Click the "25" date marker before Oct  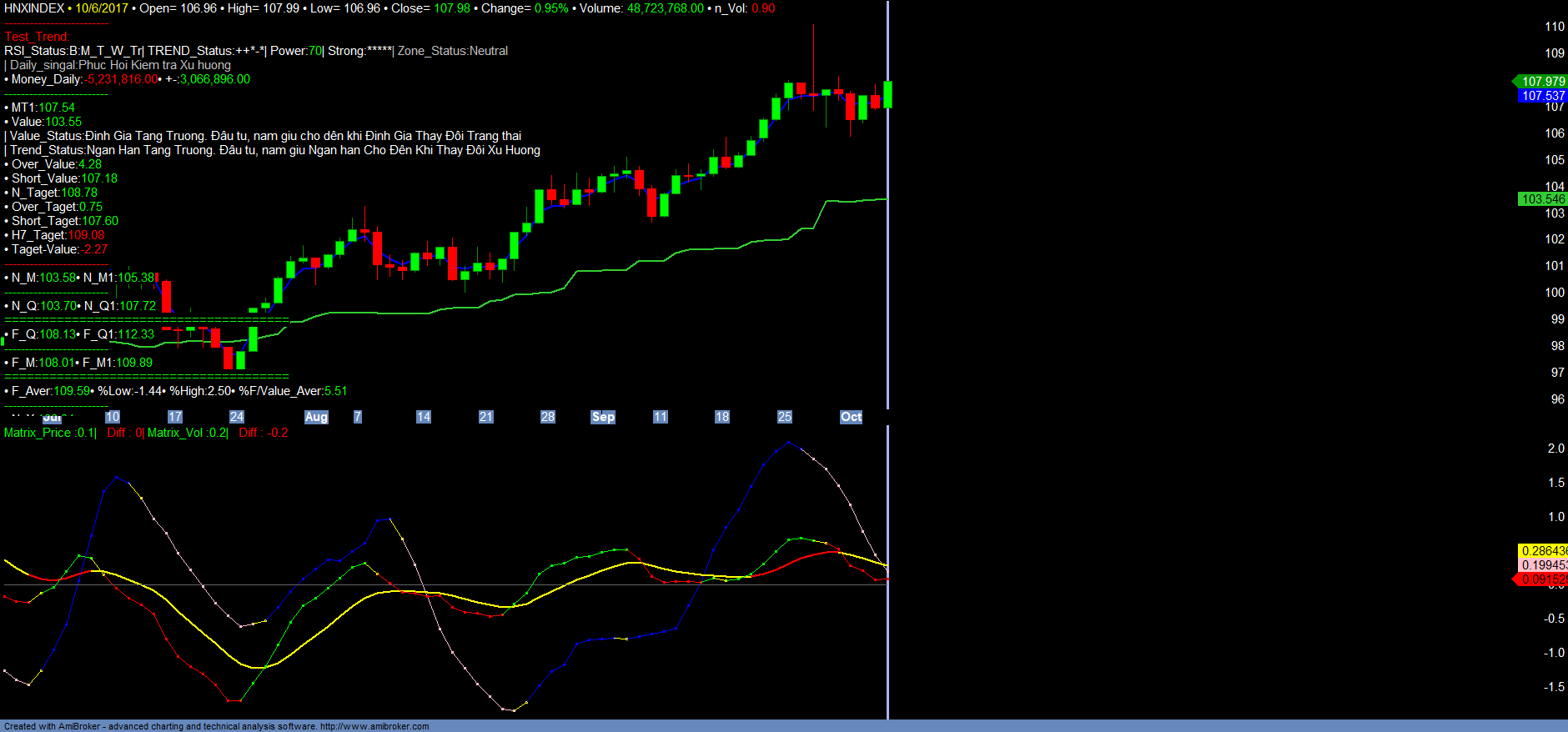point(784,417)
